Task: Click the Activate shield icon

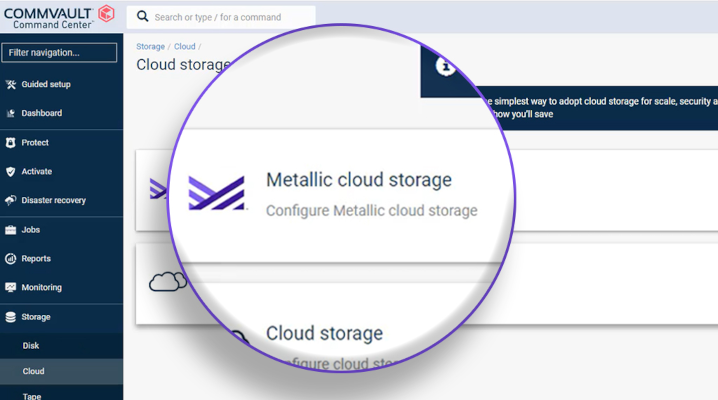Action: (11, 172)
